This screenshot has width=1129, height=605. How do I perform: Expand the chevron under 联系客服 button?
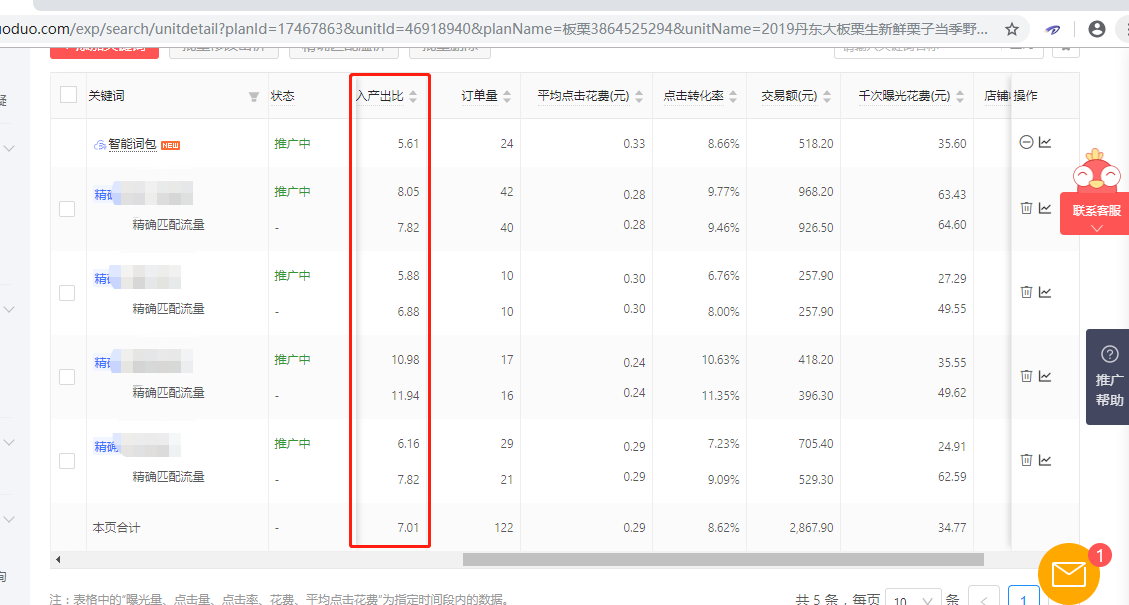pyautogui.click(x=1097, y=228)
